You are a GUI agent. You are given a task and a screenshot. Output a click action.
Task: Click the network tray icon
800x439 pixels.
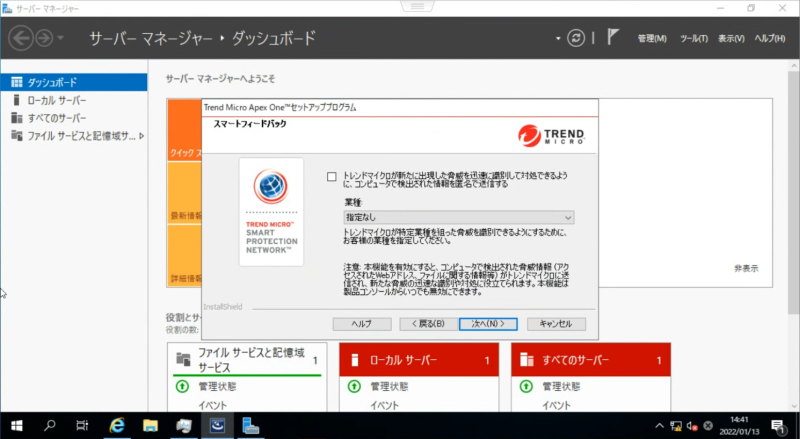point(676,426)
